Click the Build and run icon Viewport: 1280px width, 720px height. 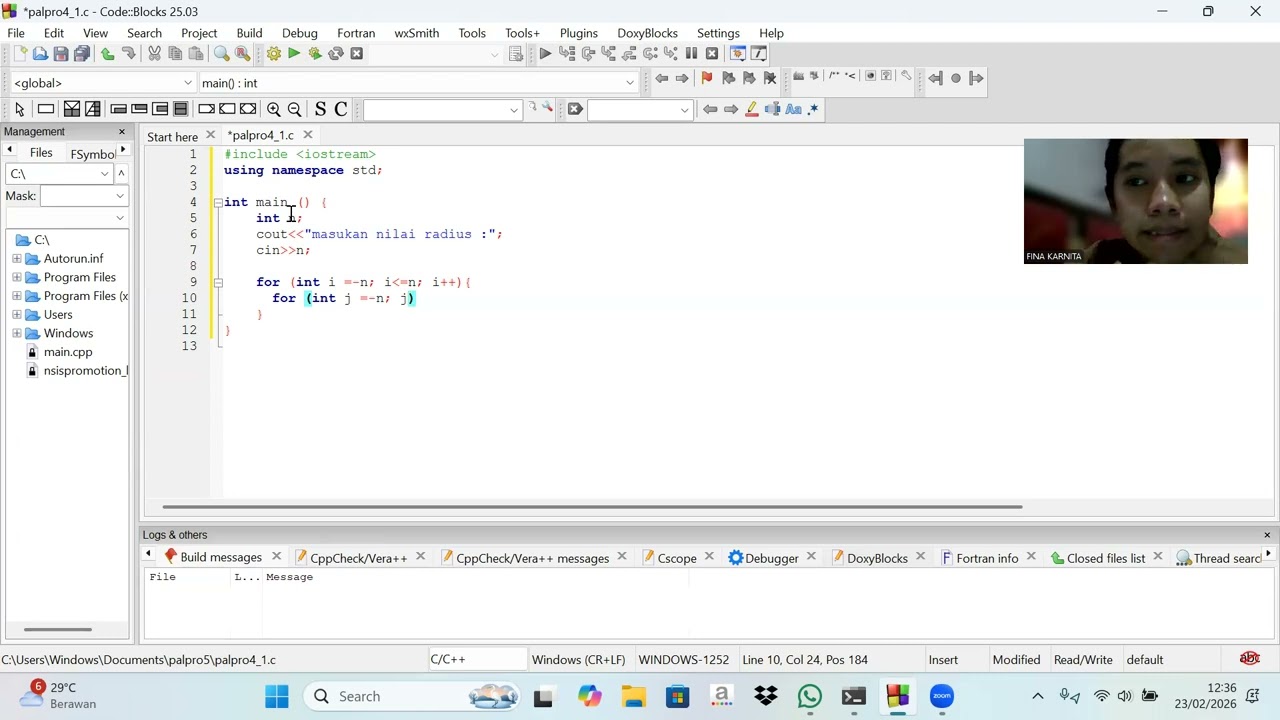[315, 54]
